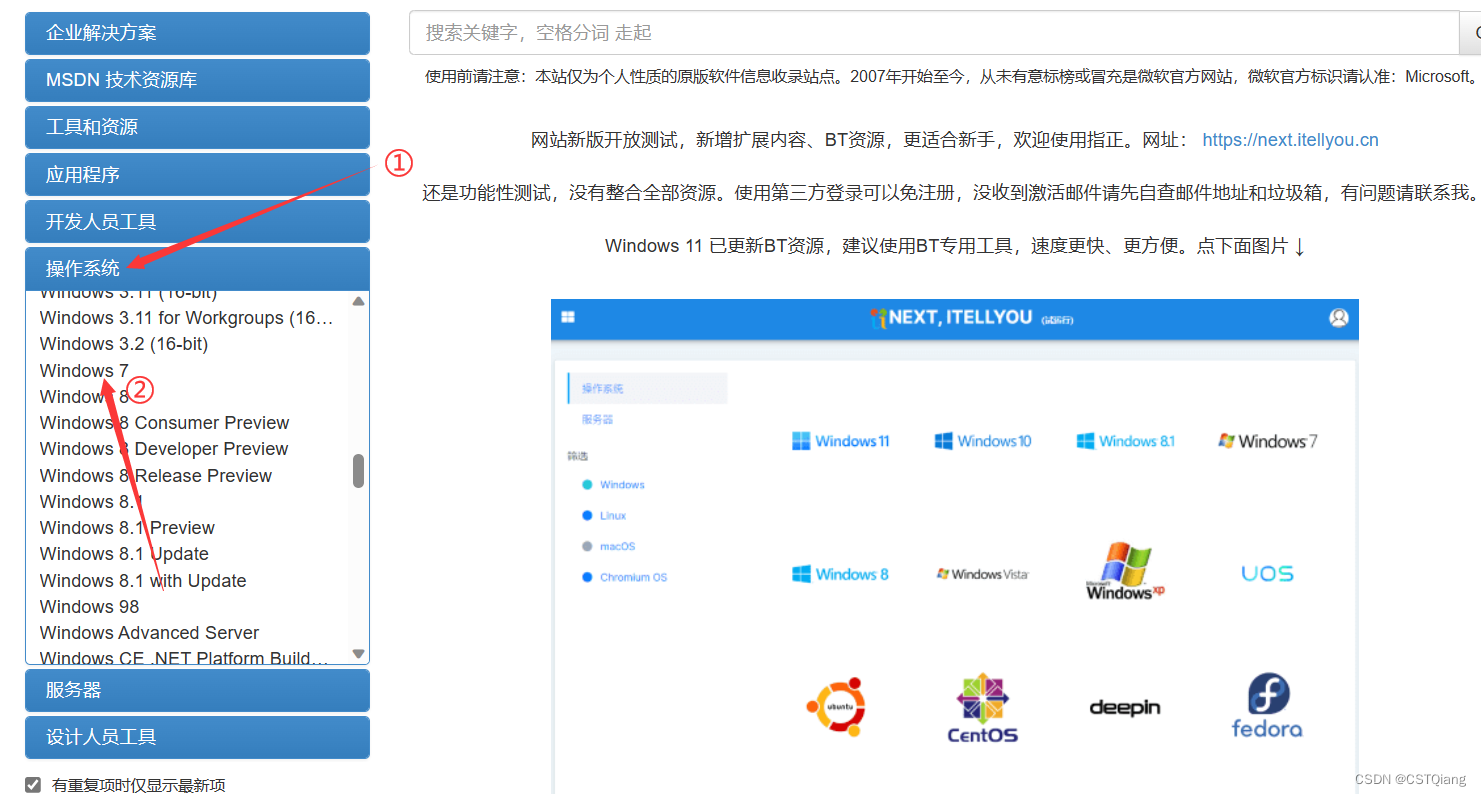Click the operating system list scrollbar thumb

359,471
